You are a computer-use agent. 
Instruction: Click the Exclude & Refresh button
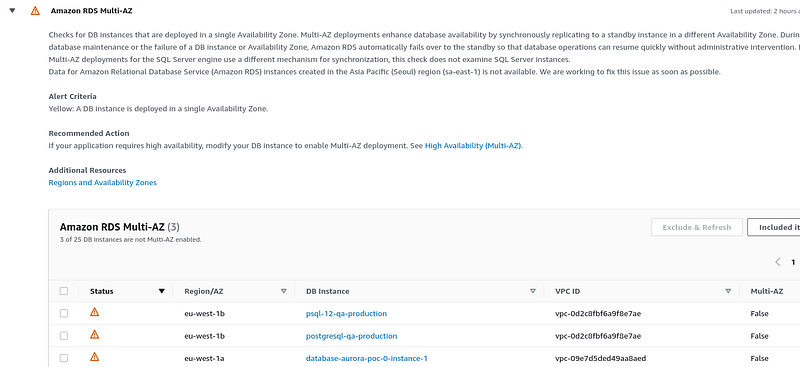tap(696, 227)
